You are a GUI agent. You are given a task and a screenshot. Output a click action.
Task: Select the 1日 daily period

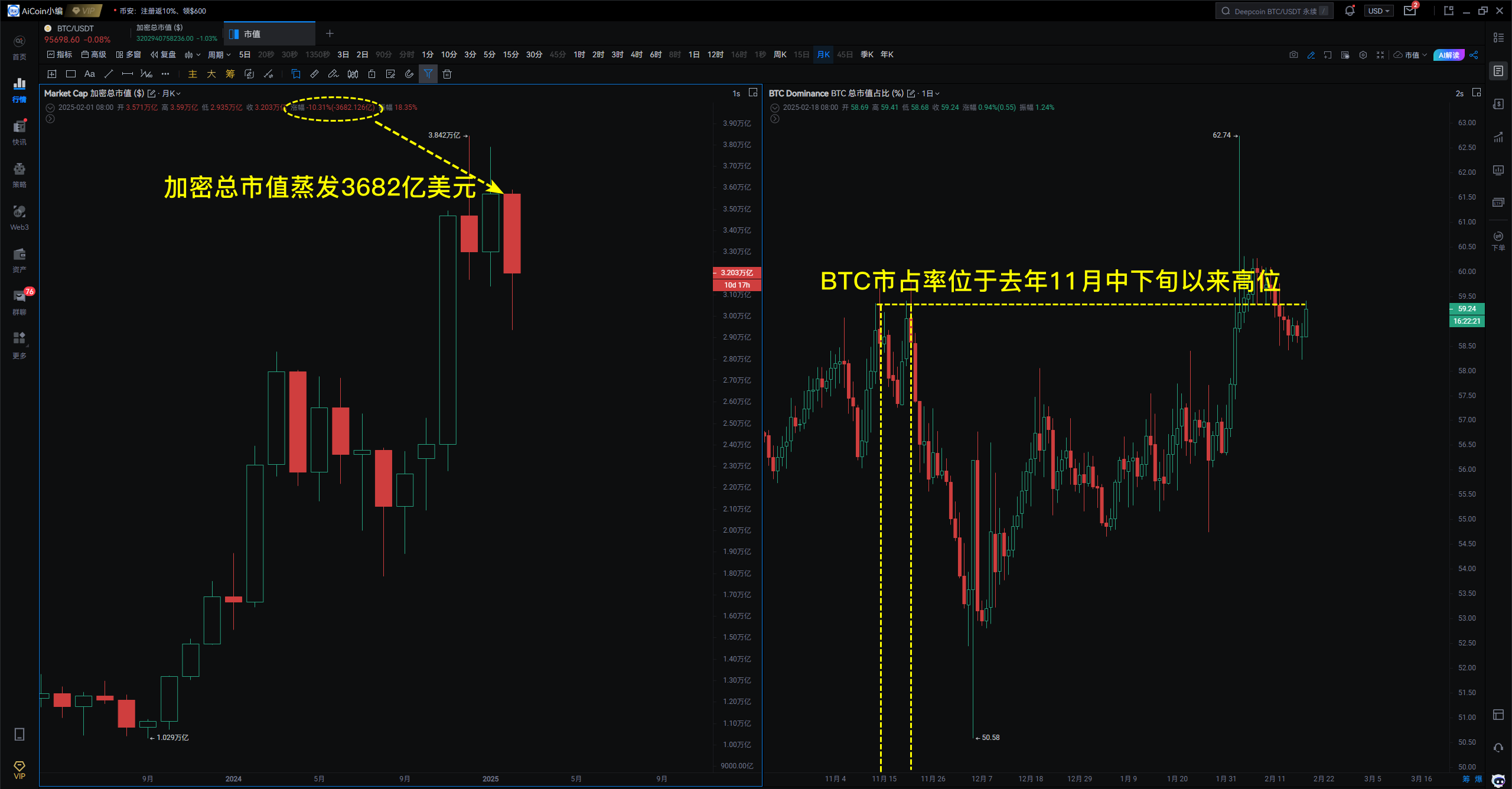point(694,55)
